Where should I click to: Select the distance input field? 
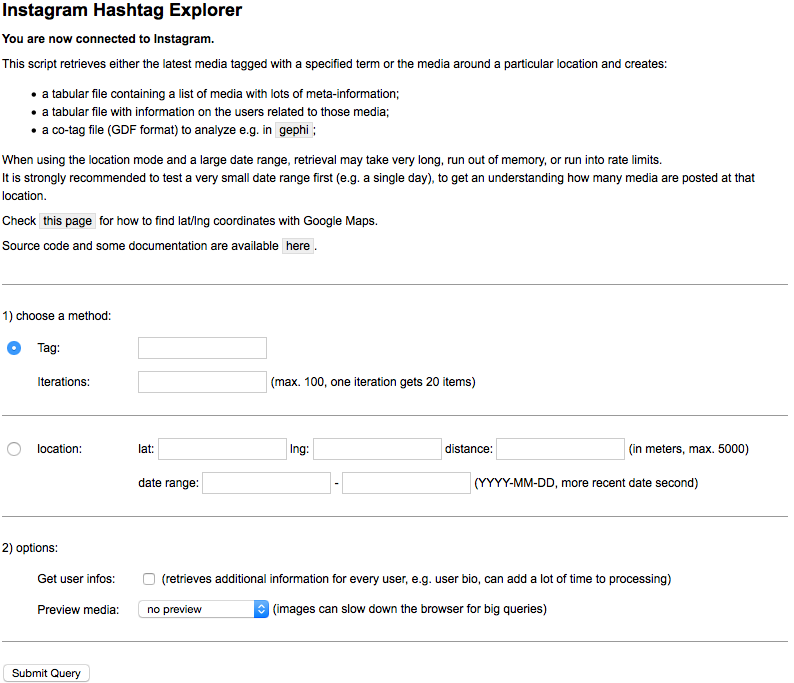coord(560,449)
